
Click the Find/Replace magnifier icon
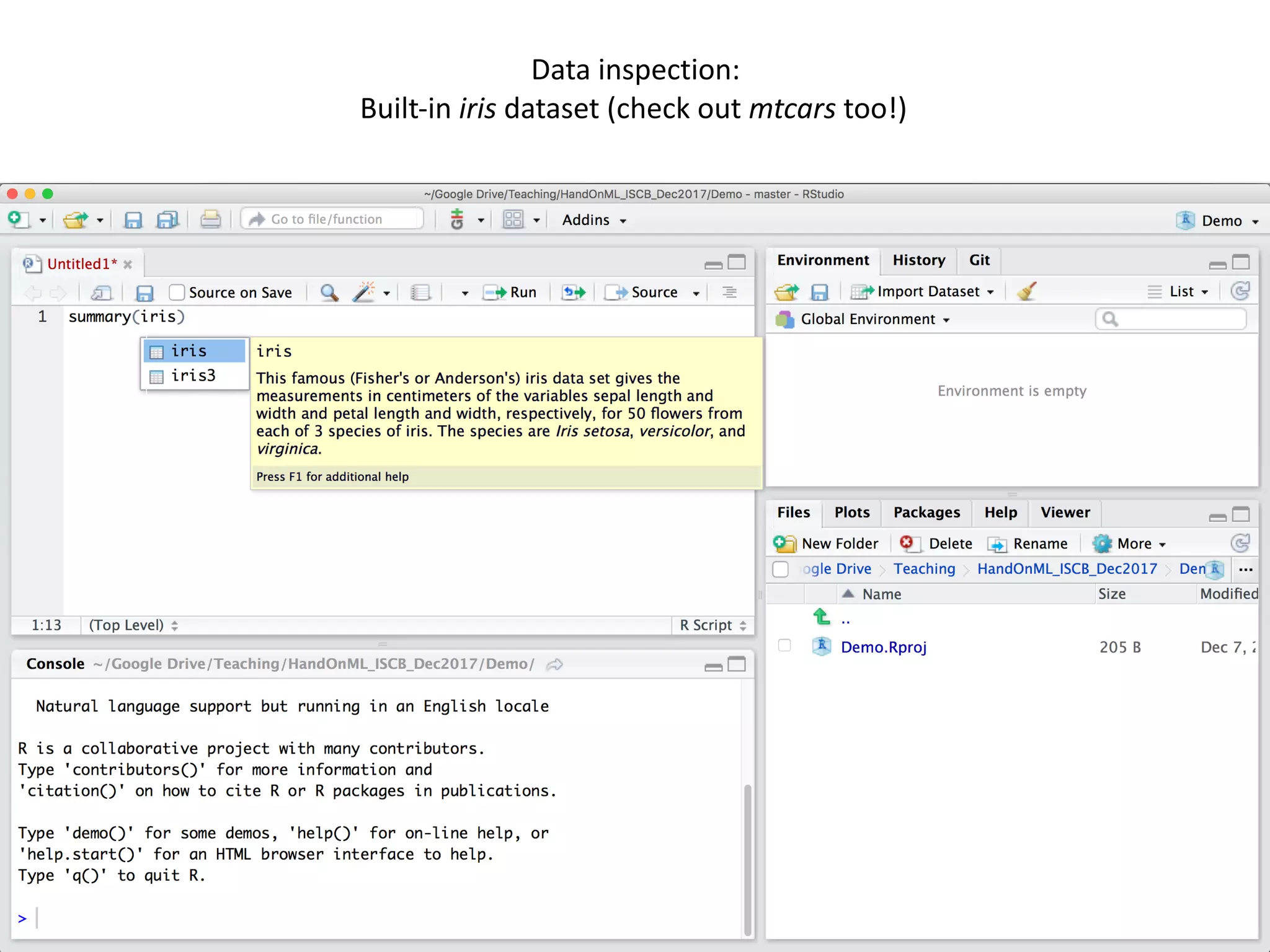pos(329,293)
